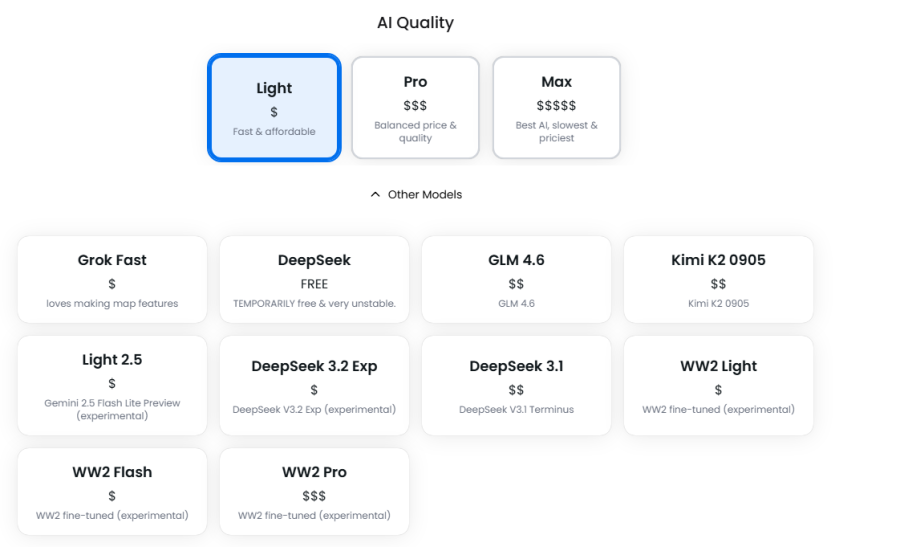
Task: Click the DeepSeek V3.1 Terminus description text
Action: pos(516,409)
